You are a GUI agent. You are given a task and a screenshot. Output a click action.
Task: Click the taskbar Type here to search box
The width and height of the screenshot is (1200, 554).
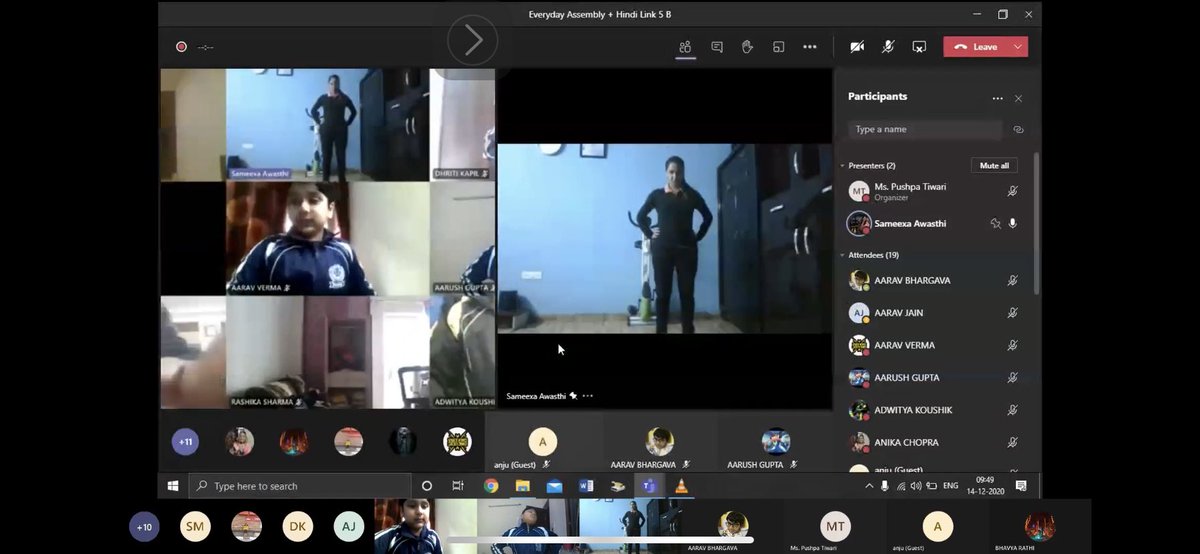[x=299, y=486]
